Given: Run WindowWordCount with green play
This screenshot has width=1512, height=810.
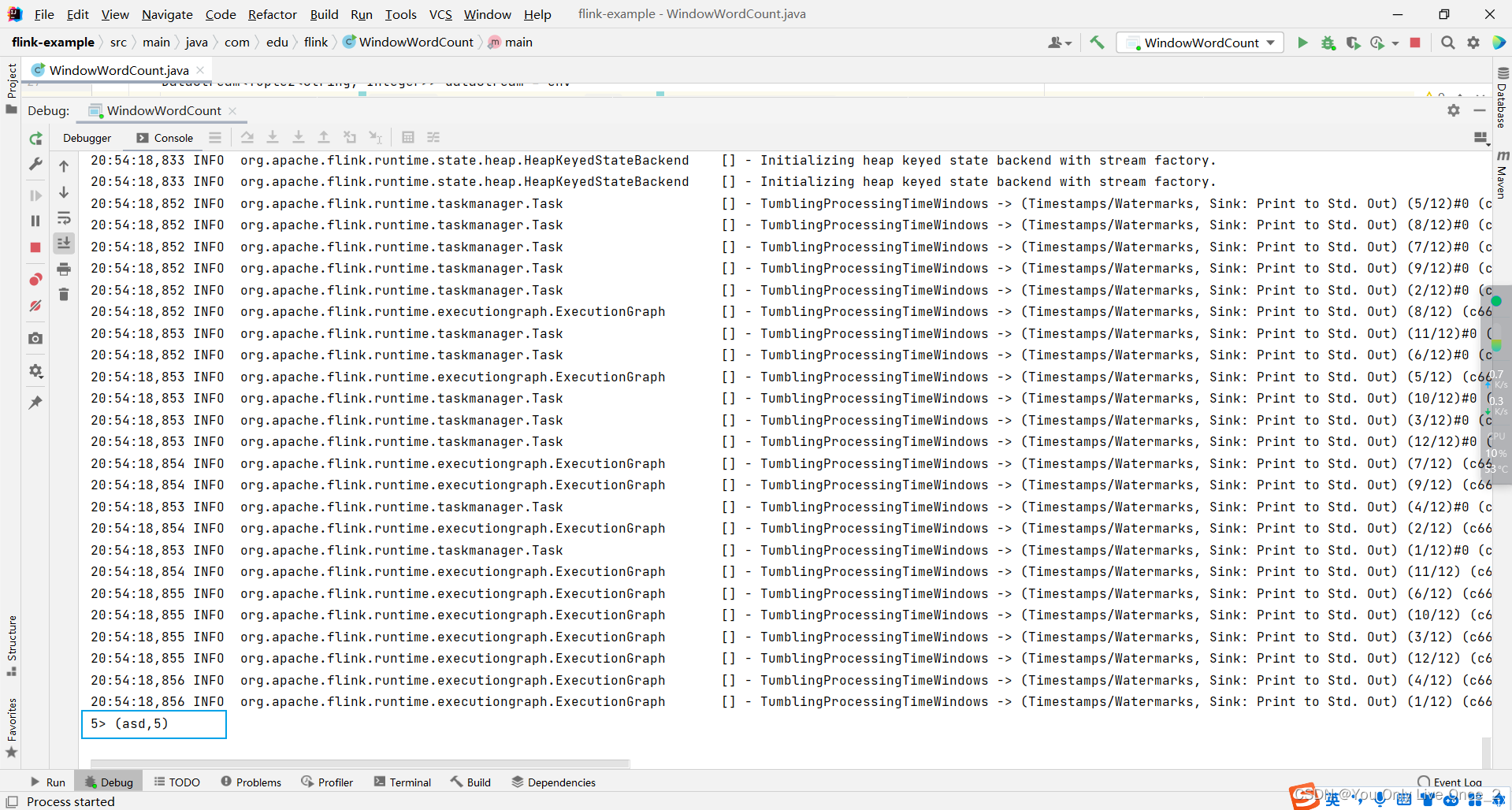Looking at the screenshot, I should 1302,43.
